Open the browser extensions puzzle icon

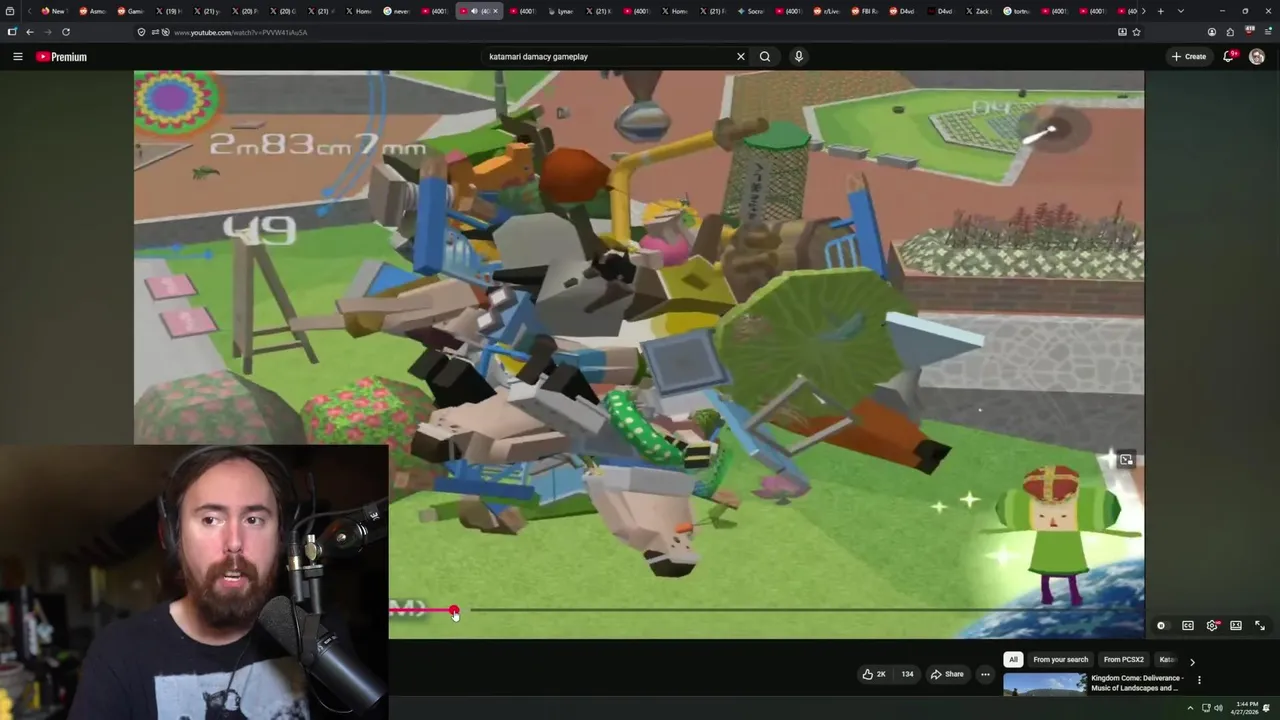point(1230,32)
